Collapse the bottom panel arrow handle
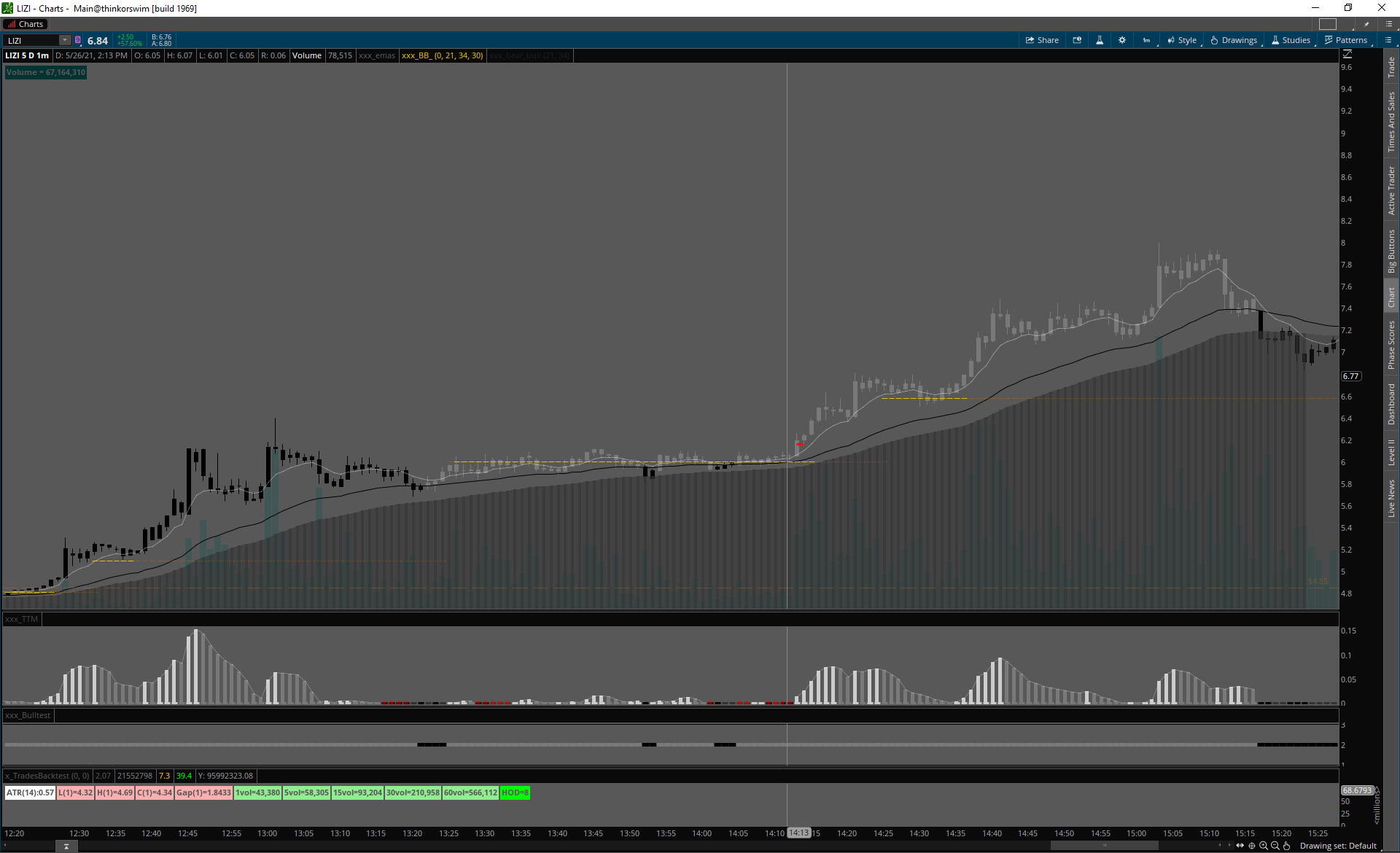The image size is (1400, 853). [x=66, y=846]
